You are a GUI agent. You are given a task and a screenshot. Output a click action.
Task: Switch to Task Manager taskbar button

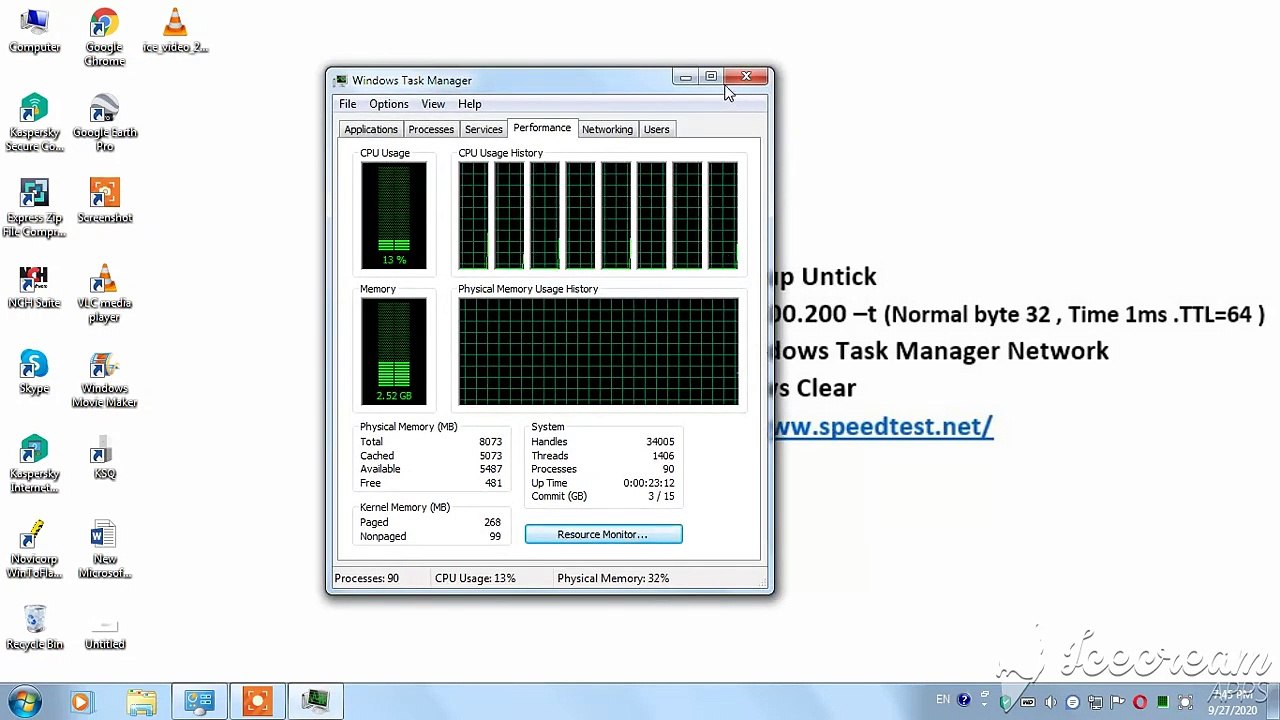[315, 702]
